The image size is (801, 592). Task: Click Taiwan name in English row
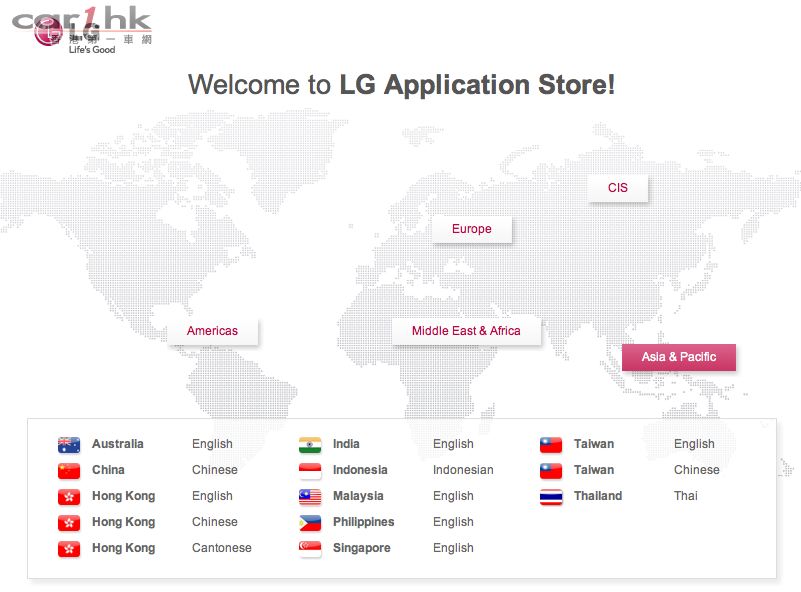(594, 444)
